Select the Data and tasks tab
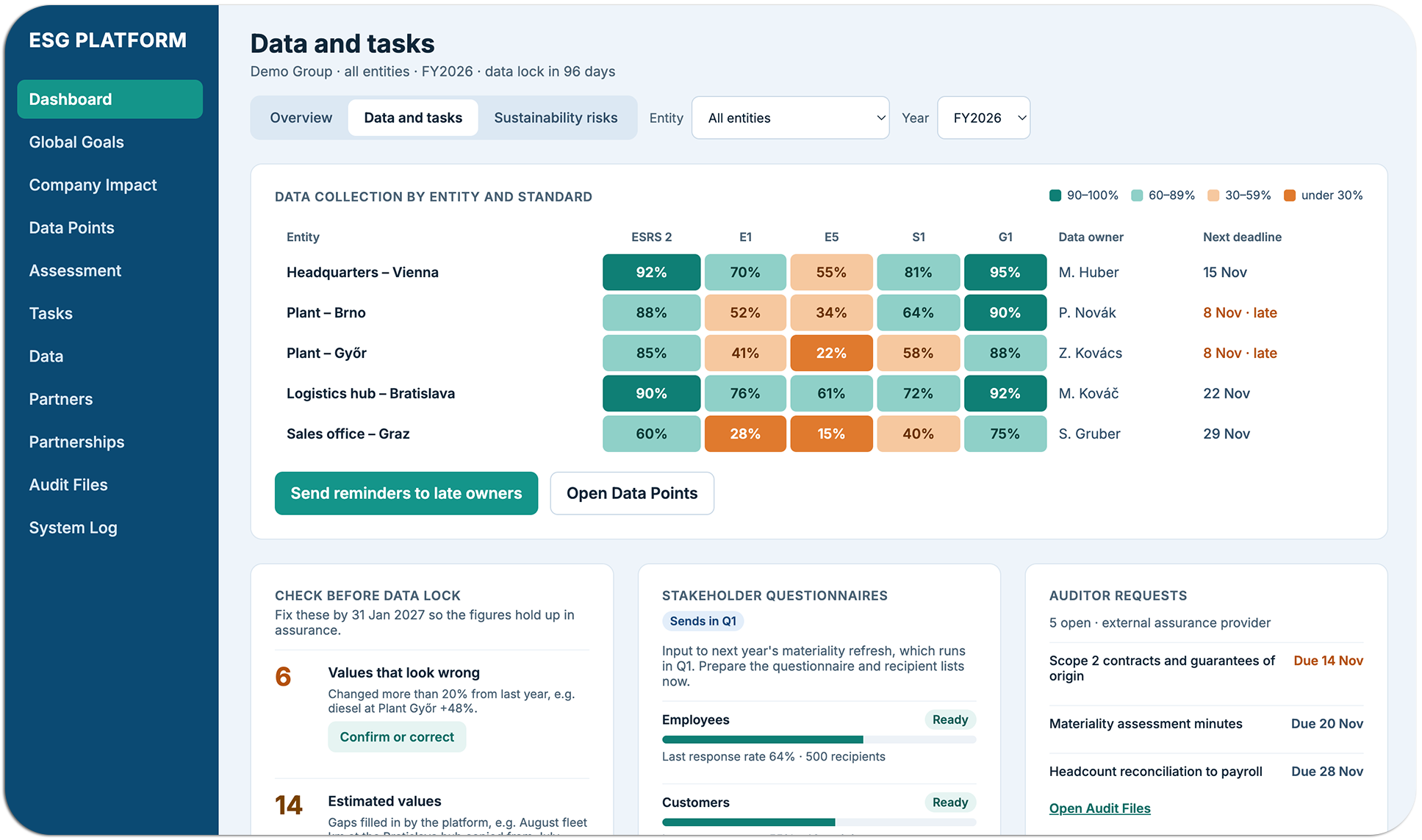 pyautogui.click(x=413, y=118)
